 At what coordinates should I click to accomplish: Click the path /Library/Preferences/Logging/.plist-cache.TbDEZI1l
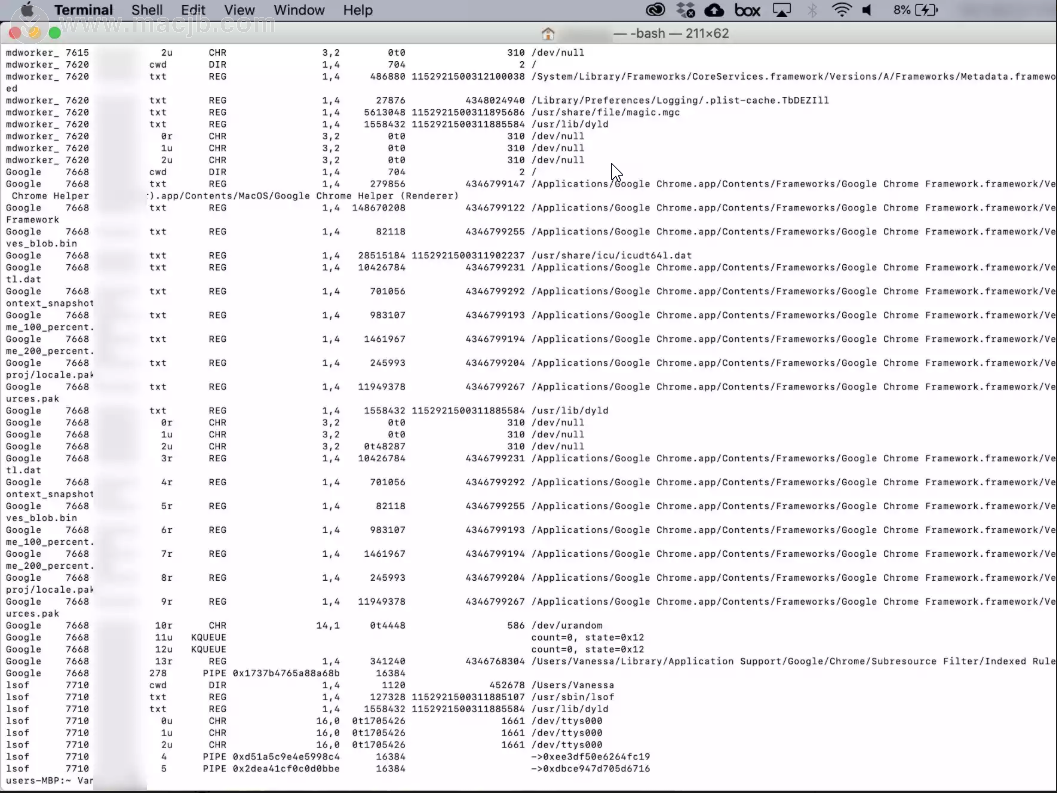click(x=680, y=100)
